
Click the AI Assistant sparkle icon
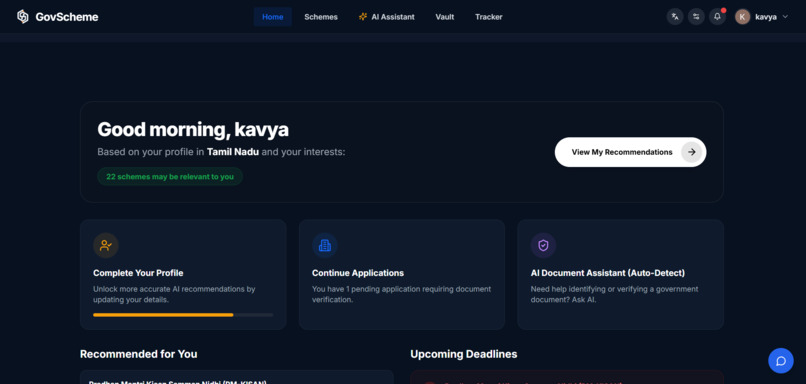(x=363, y=16)
